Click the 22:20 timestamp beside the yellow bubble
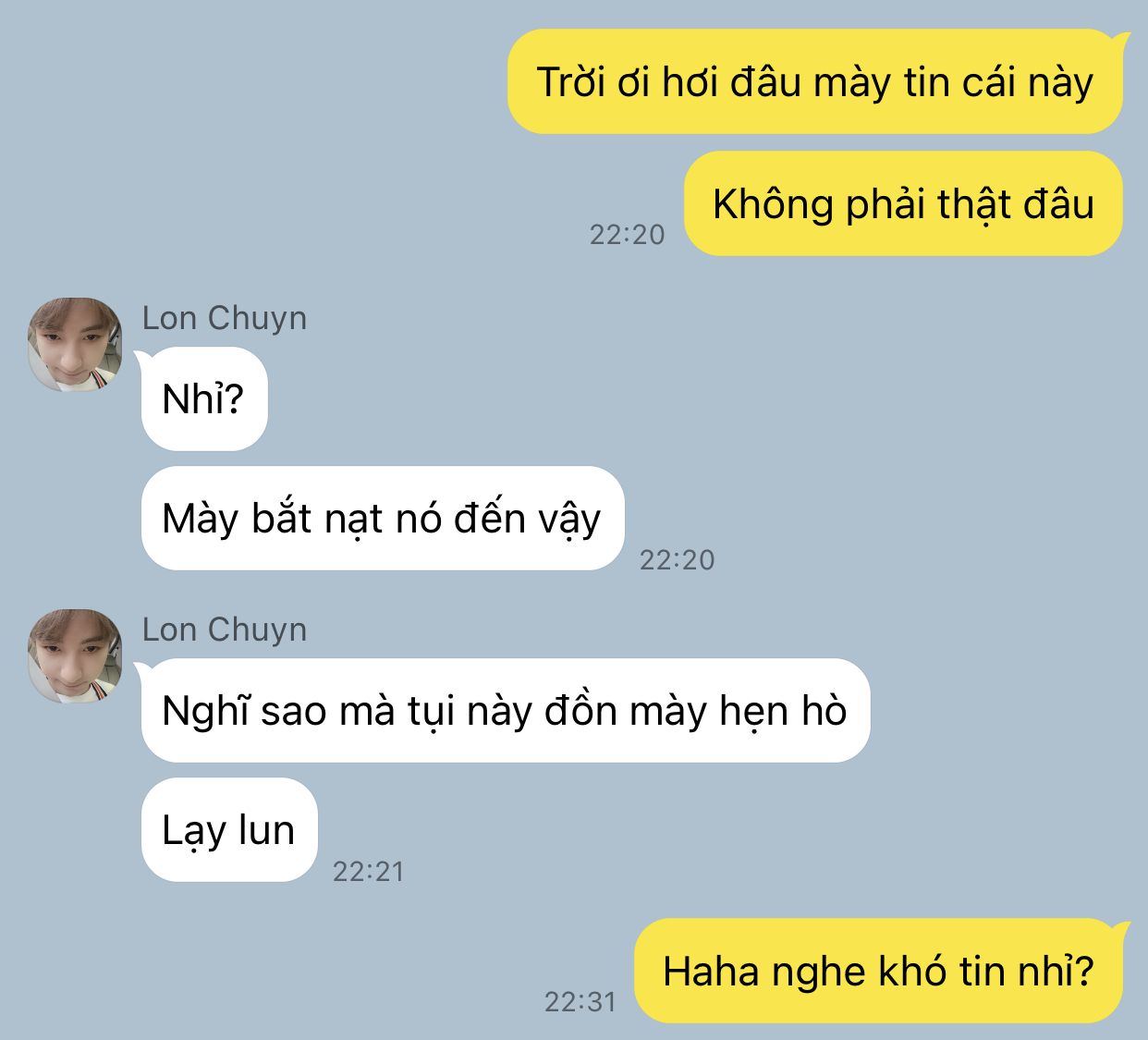The image size is (1148, 1040). coord(627,235)
